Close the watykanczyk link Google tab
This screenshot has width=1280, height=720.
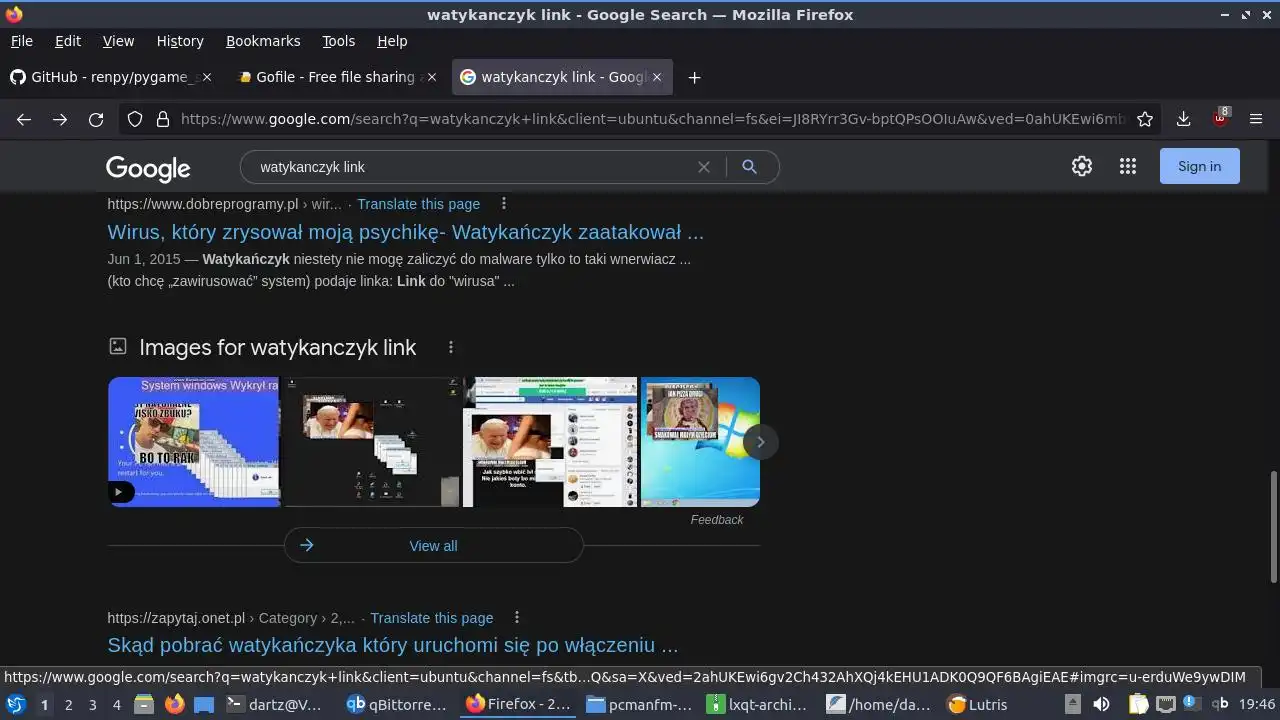point(657,77)
